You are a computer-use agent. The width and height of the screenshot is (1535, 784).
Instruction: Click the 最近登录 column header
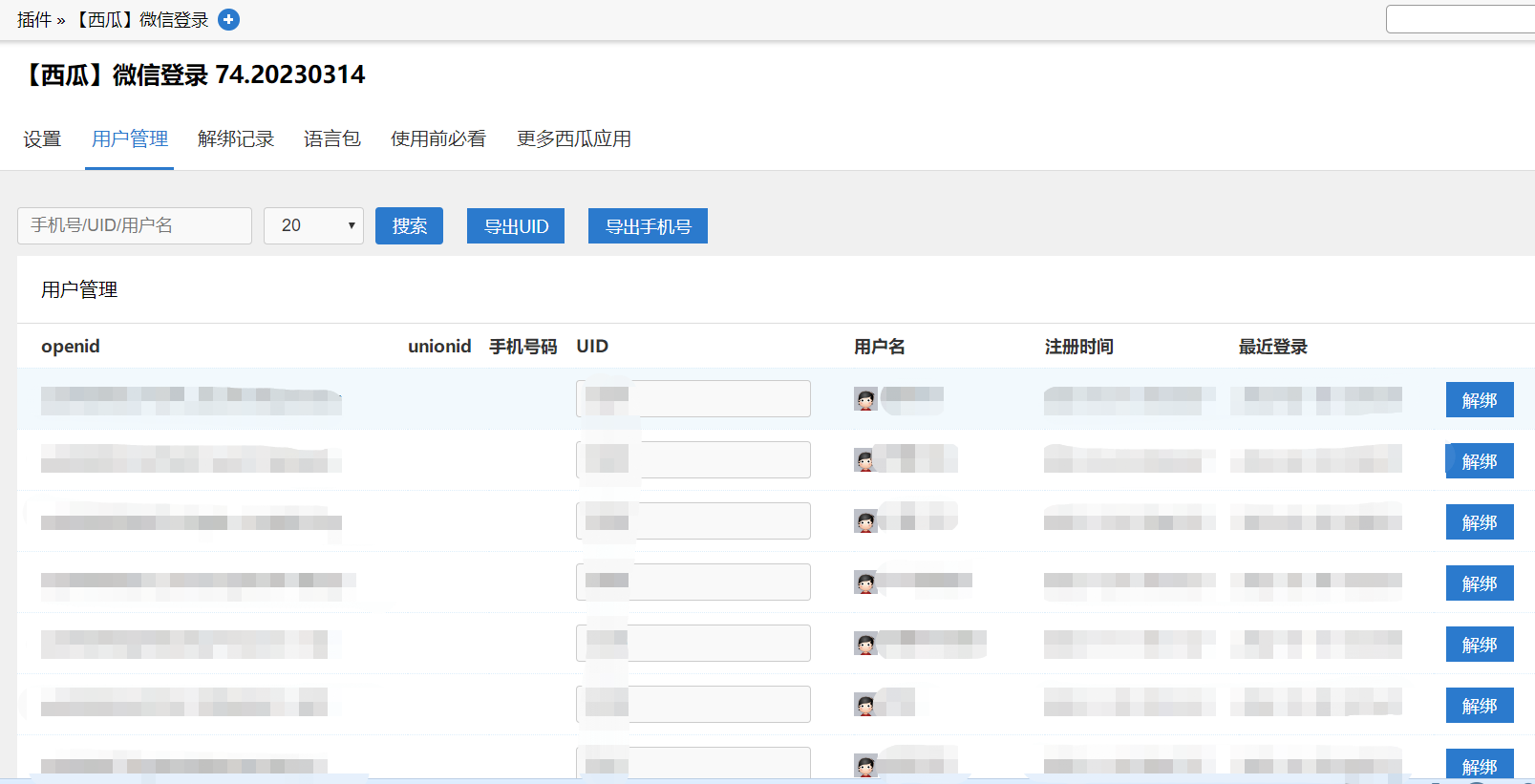click(x=1273, y=347)
